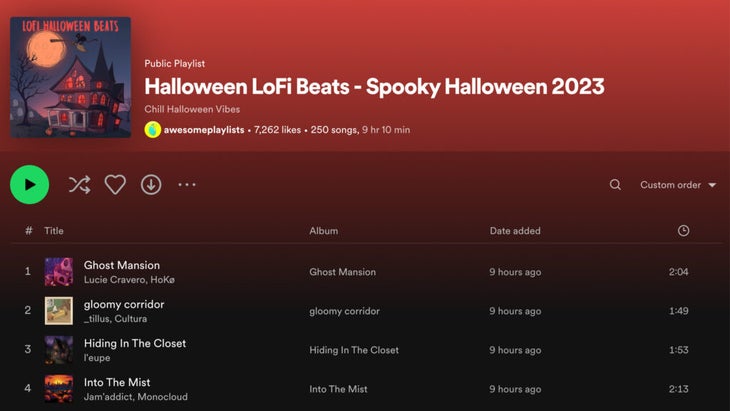Screen dimensions: 730x411
Task: Click track number 3
Action: (x=27, y=350)
